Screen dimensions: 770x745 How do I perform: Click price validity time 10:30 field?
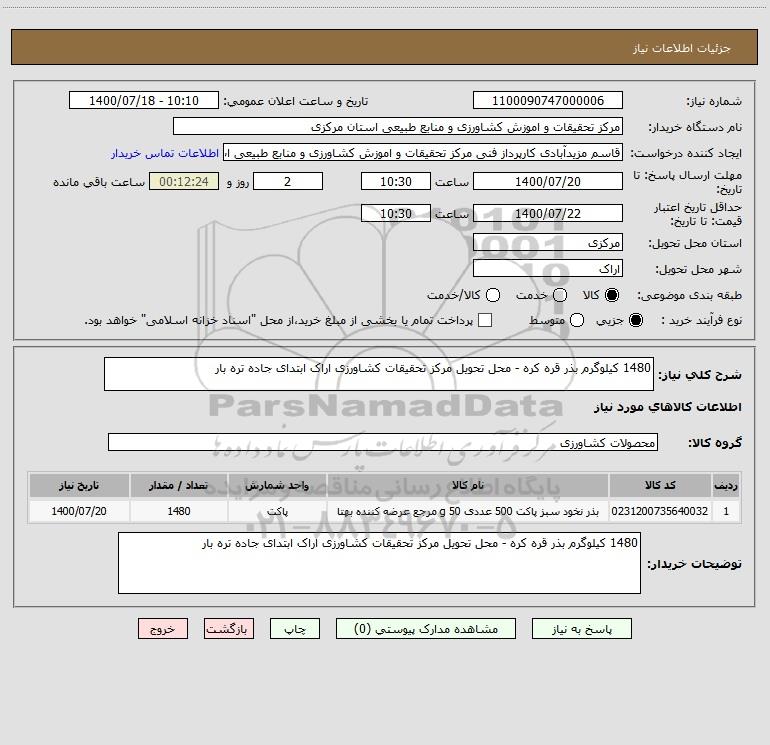coord(396,213)
